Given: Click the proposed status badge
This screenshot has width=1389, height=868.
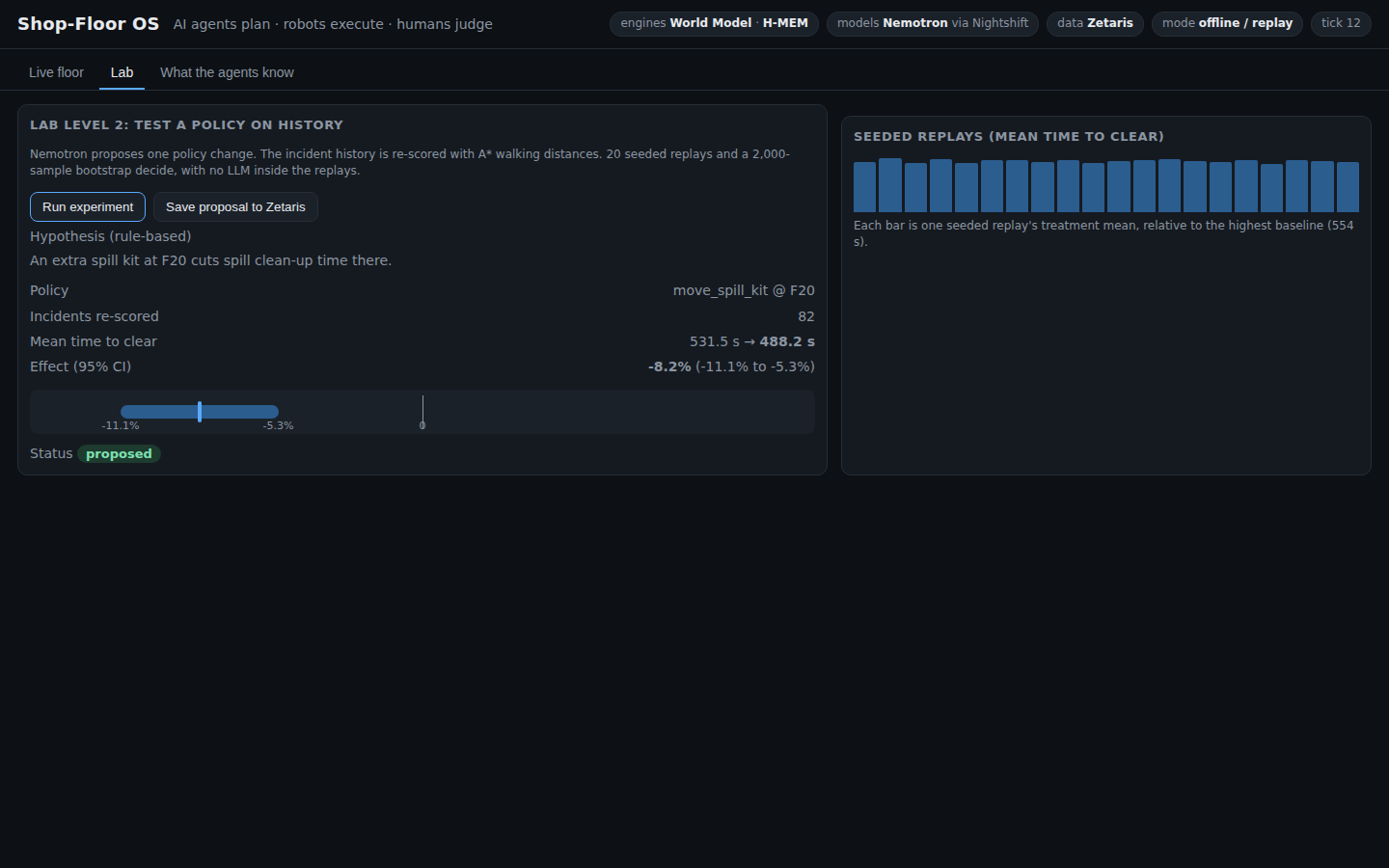Looking at the screenshot, I should 119,453.
